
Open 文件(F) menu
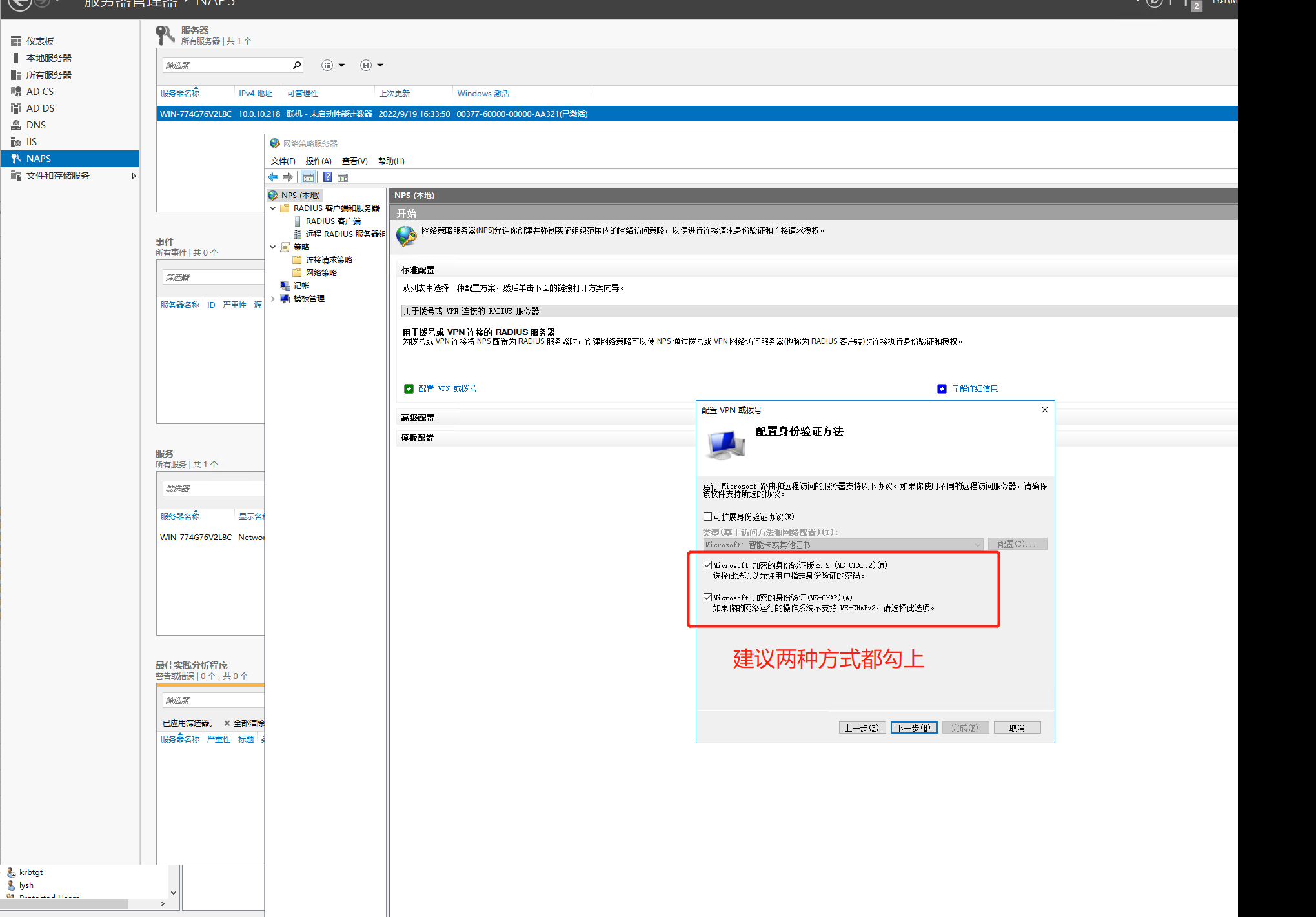coord(283,161)
